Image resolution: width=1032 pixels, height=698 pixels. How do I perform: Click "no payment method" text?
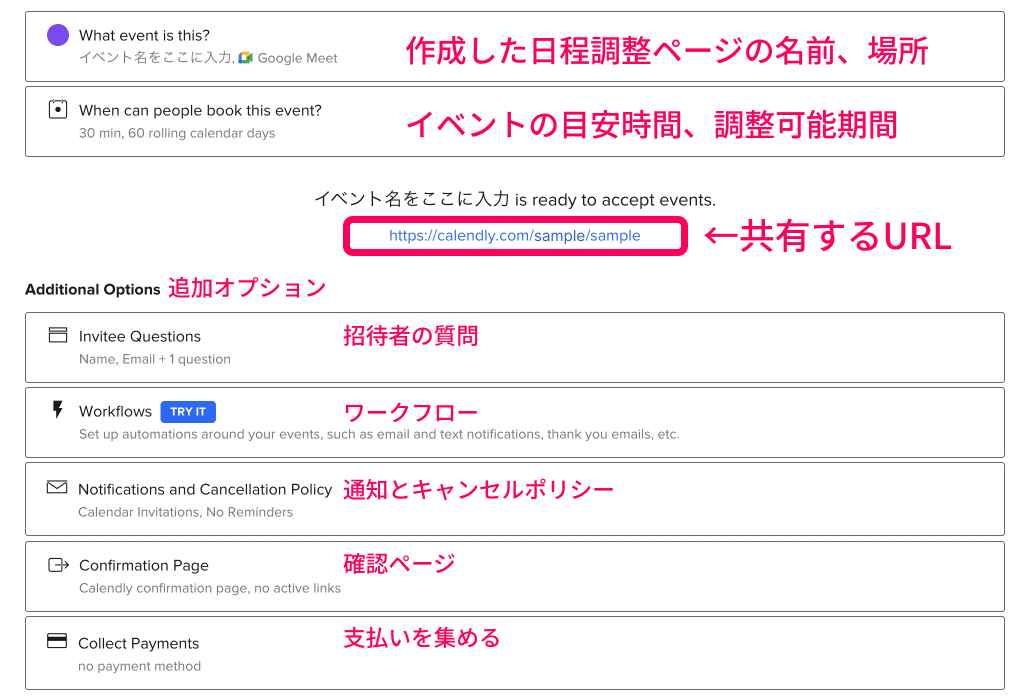[x=140, y=666]
